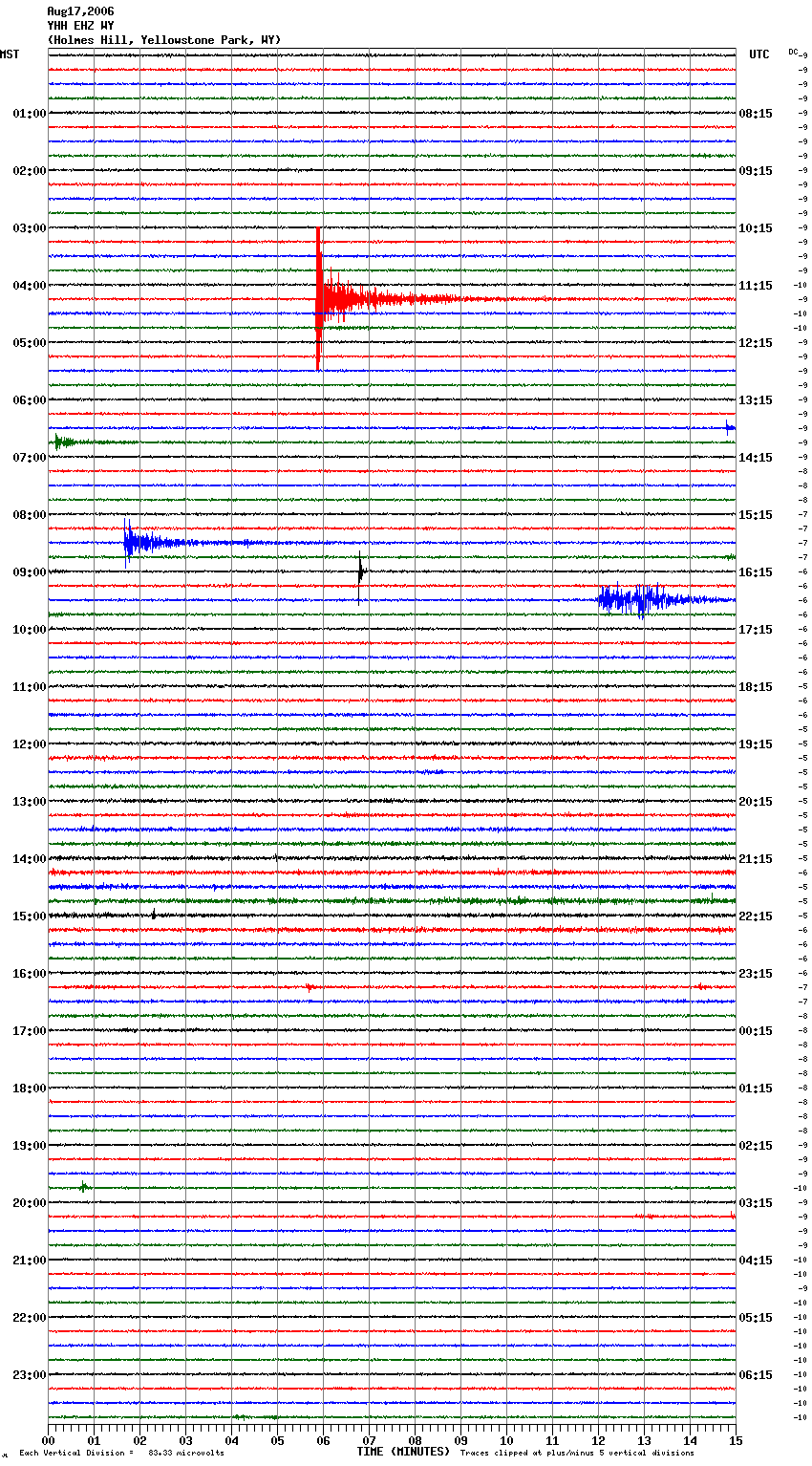Viewport: 812px width, 1466px height.
Task: Select the 04:00 MST time label
Action: (30, 286)
